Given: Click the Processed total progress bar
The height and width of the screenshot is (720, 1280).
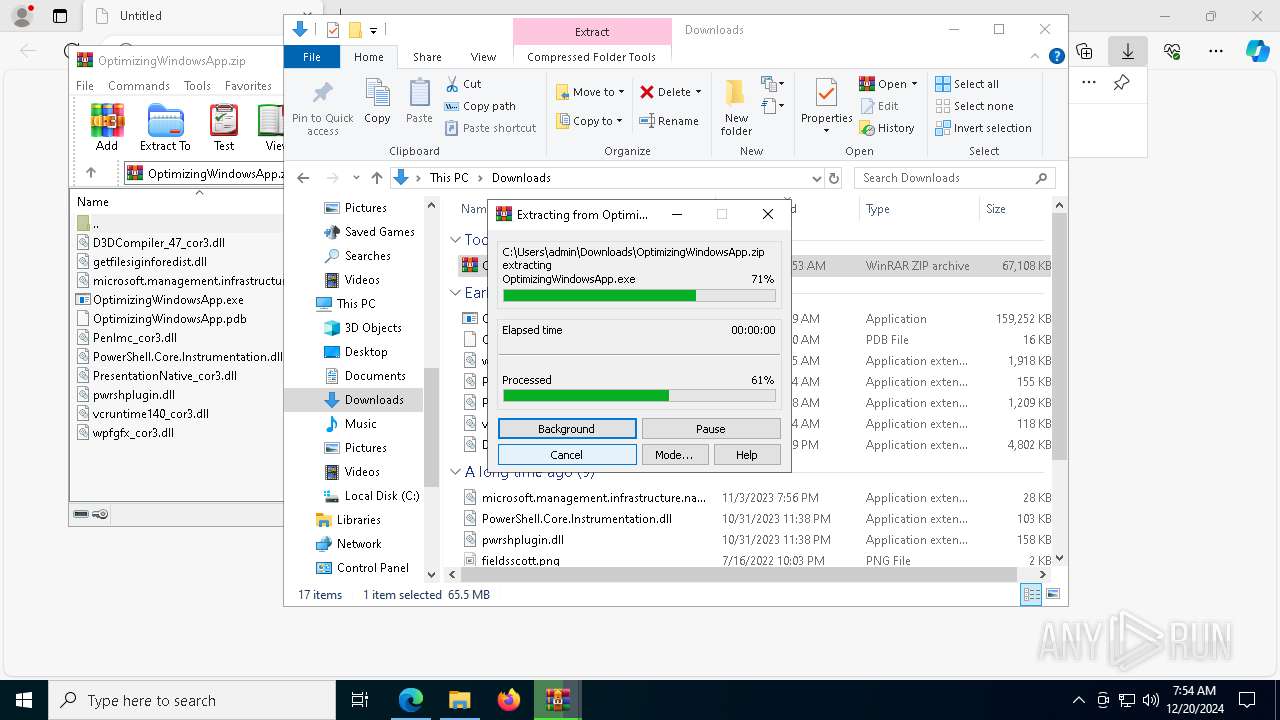Looking at the screenshot, I should point(639,395).
